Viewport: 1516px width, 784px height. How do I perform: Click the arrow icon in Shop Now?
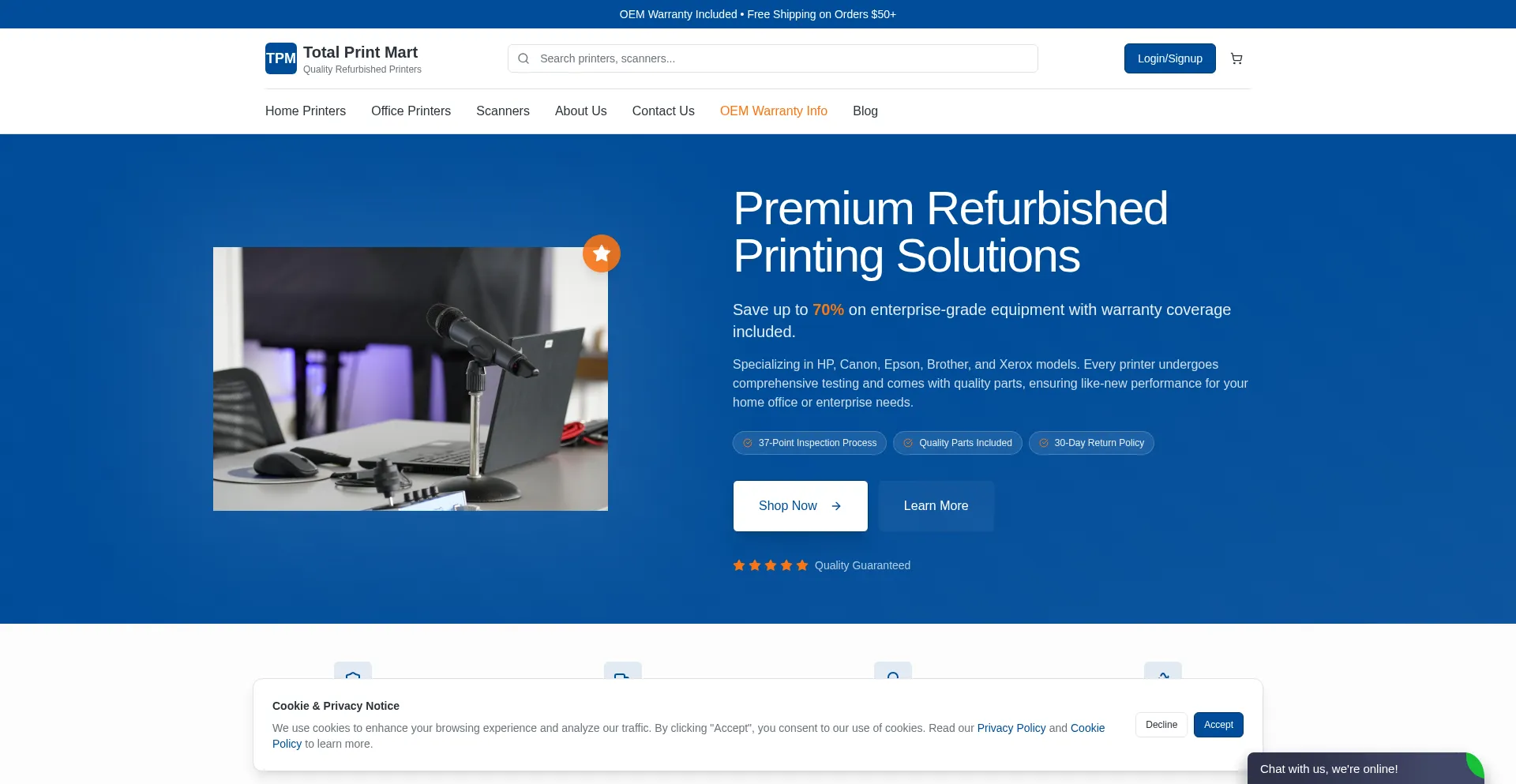click(836, 506)
